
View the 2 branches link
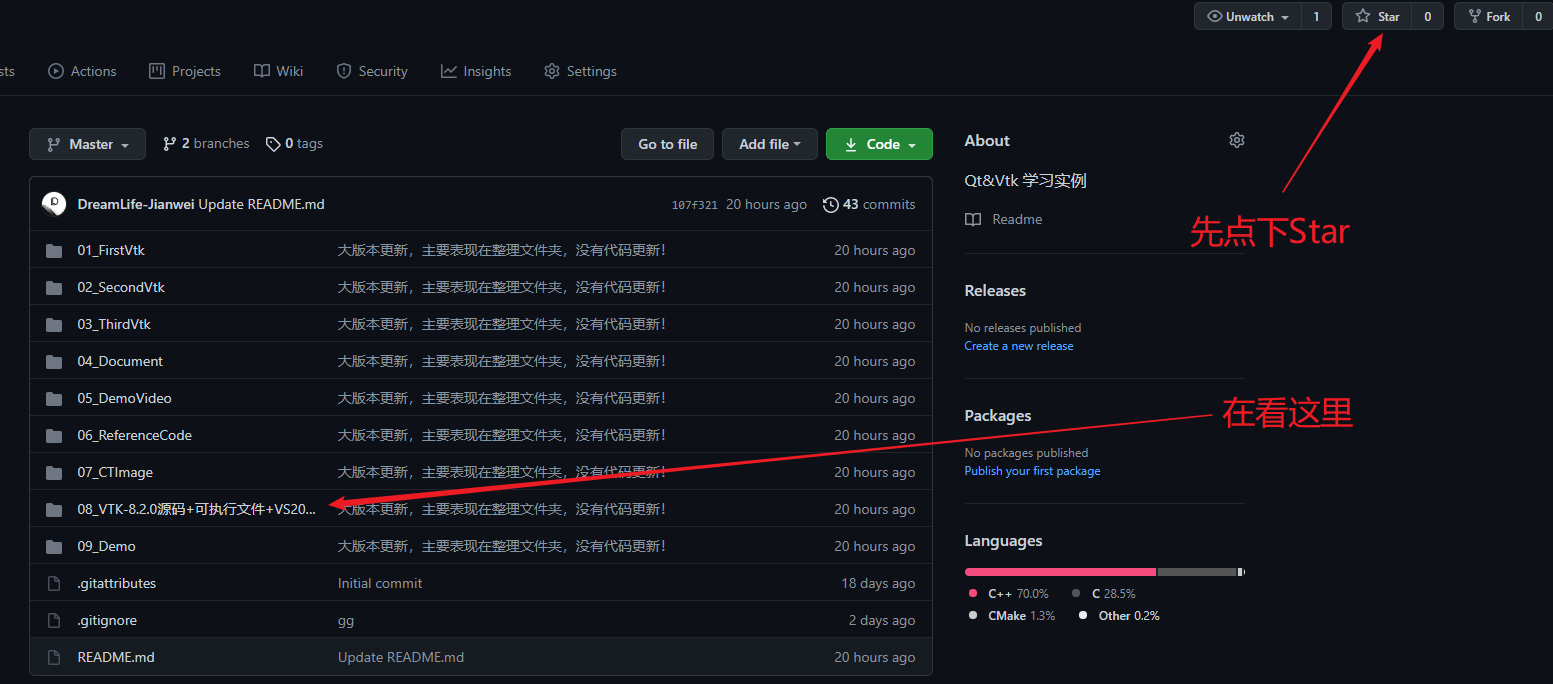point(206,144)
